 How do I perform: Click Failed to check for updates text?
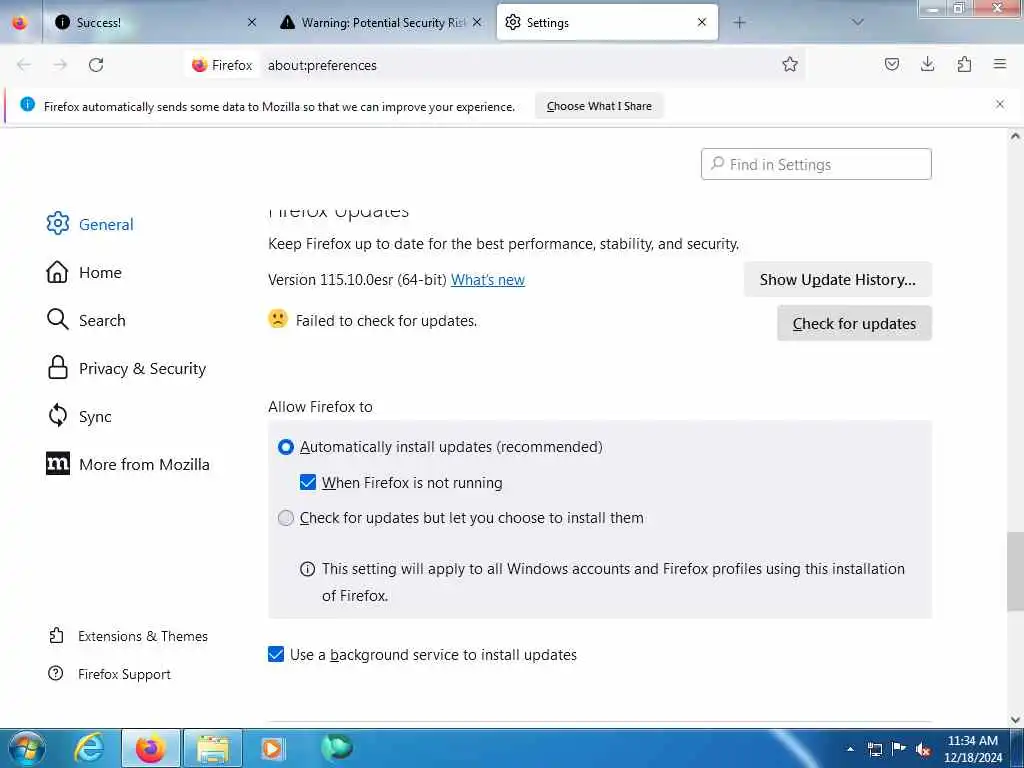point(387,321)
